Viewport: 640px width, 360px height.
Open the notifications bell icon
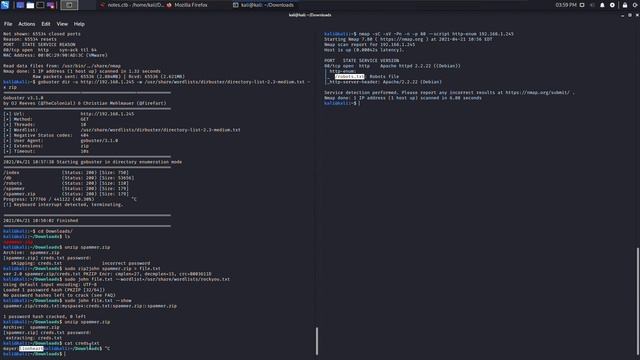[x=602, y=5]
